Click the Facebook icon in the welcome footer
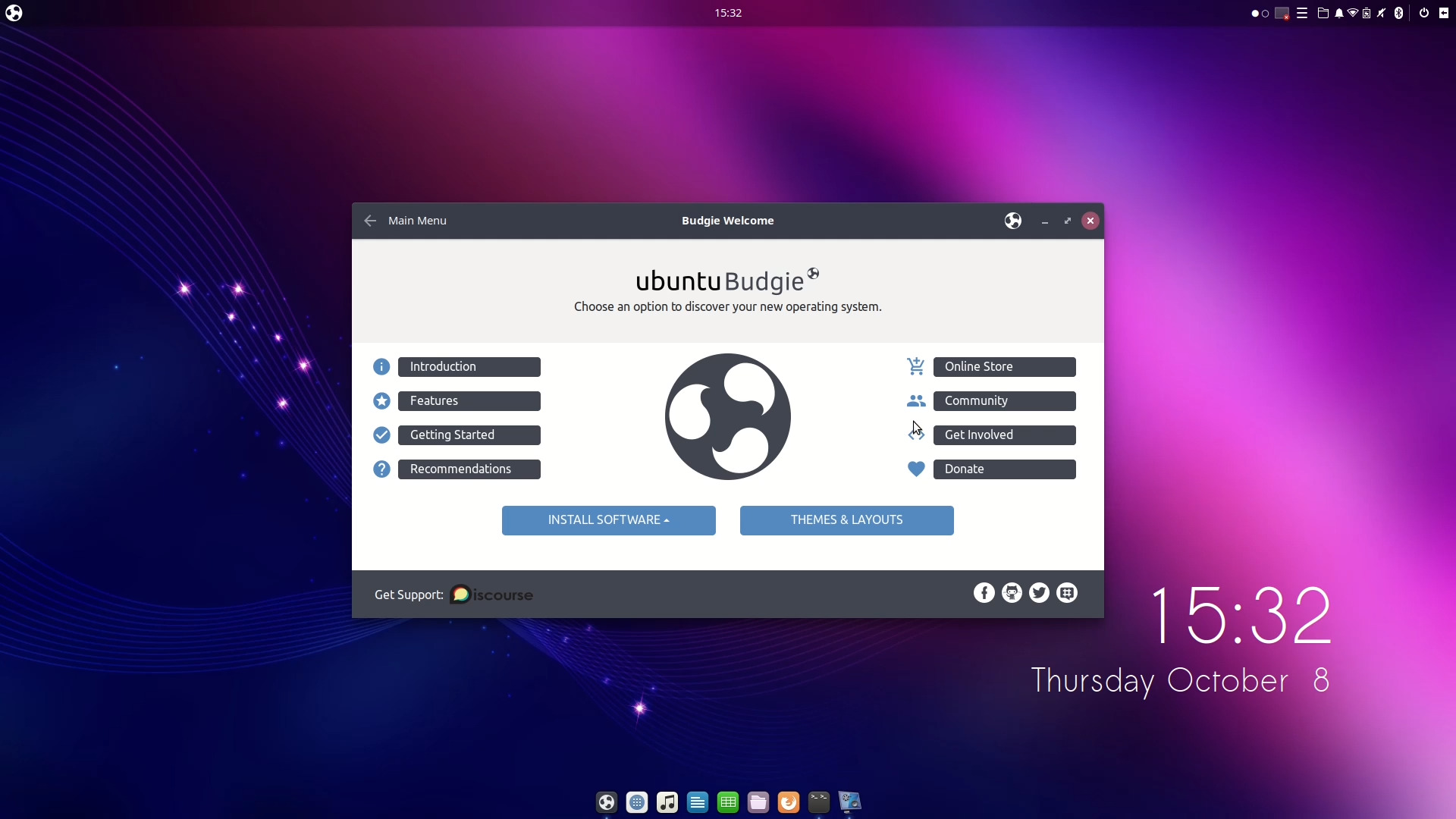Image resolution: width=1456 pixels, height=819 pixels. click(x=984, y=593)
